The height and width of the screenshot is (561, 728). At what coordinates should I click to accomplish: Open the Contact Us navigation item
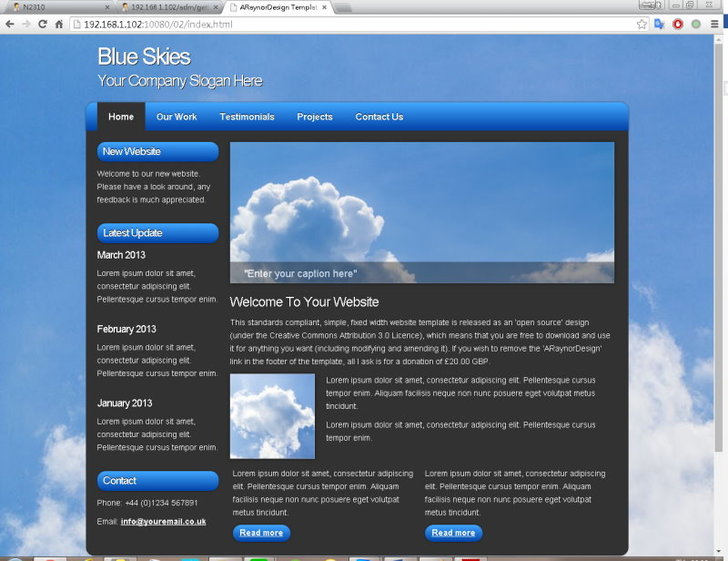(x=379, y=117)
